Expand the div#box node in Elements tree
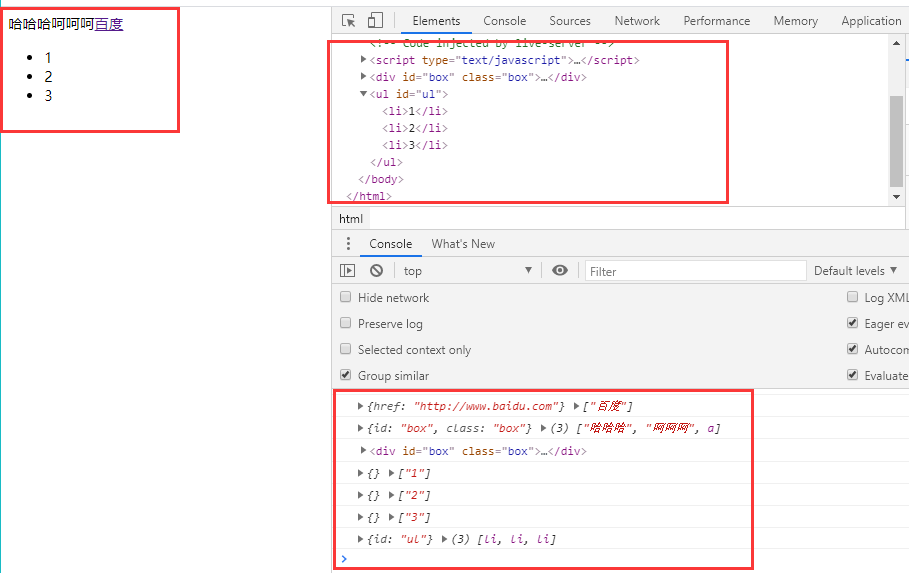 pyautogui.click(x=363, y=76)
